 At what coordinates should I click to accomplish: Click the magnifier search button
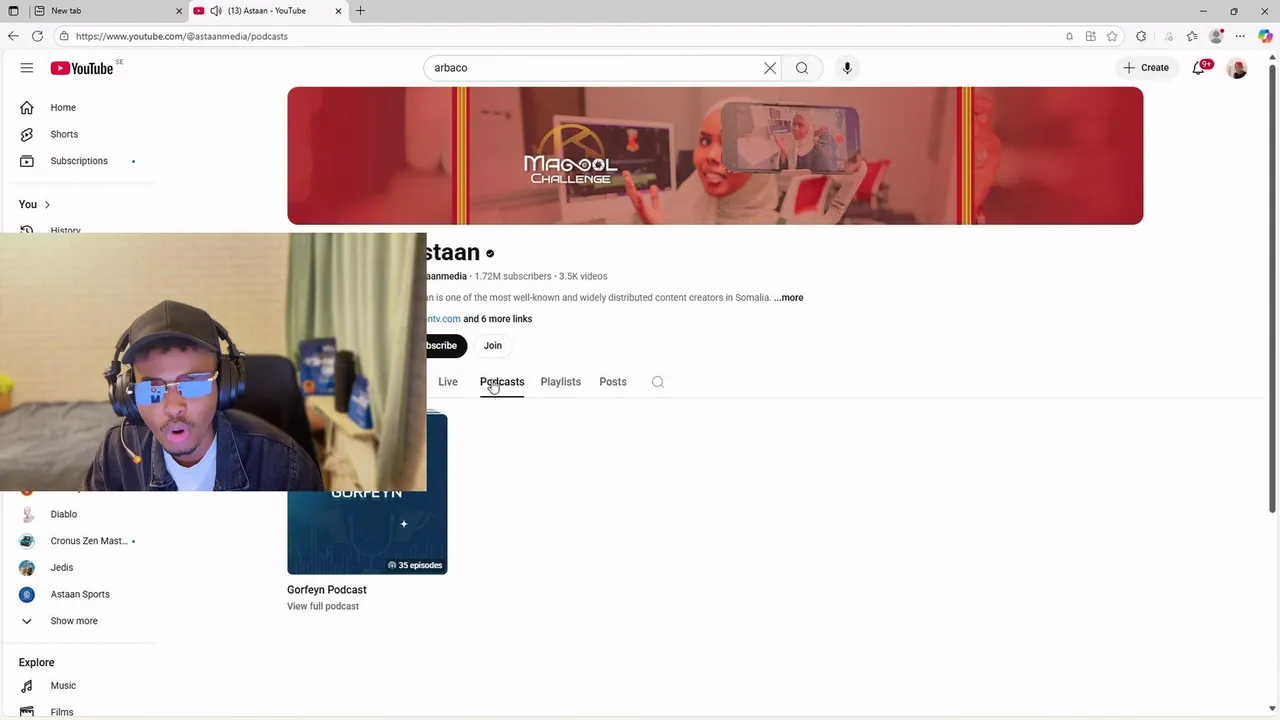pos(802,68)
